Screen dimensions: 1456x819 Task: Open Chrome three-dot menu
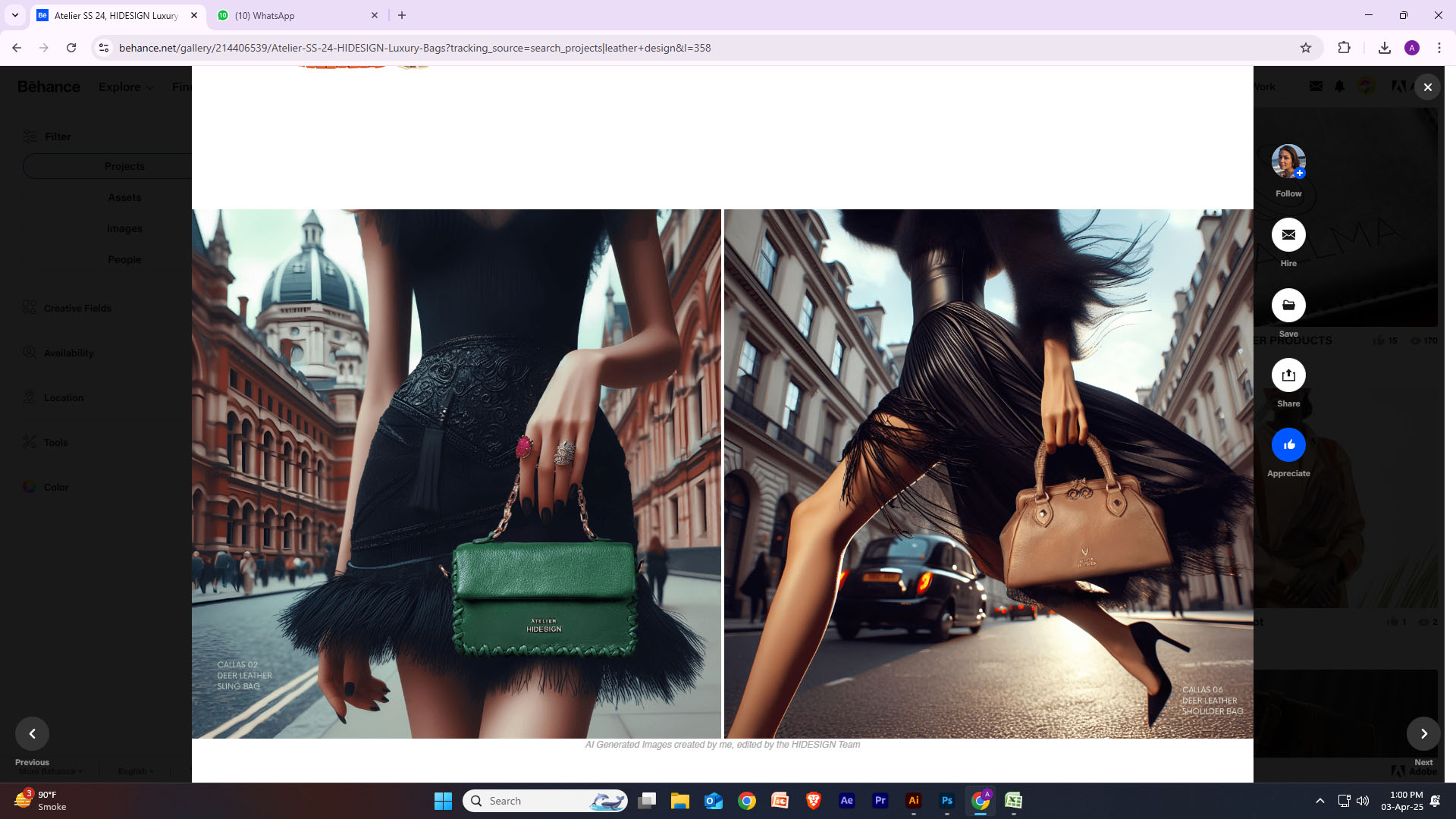click(1439, 48)
